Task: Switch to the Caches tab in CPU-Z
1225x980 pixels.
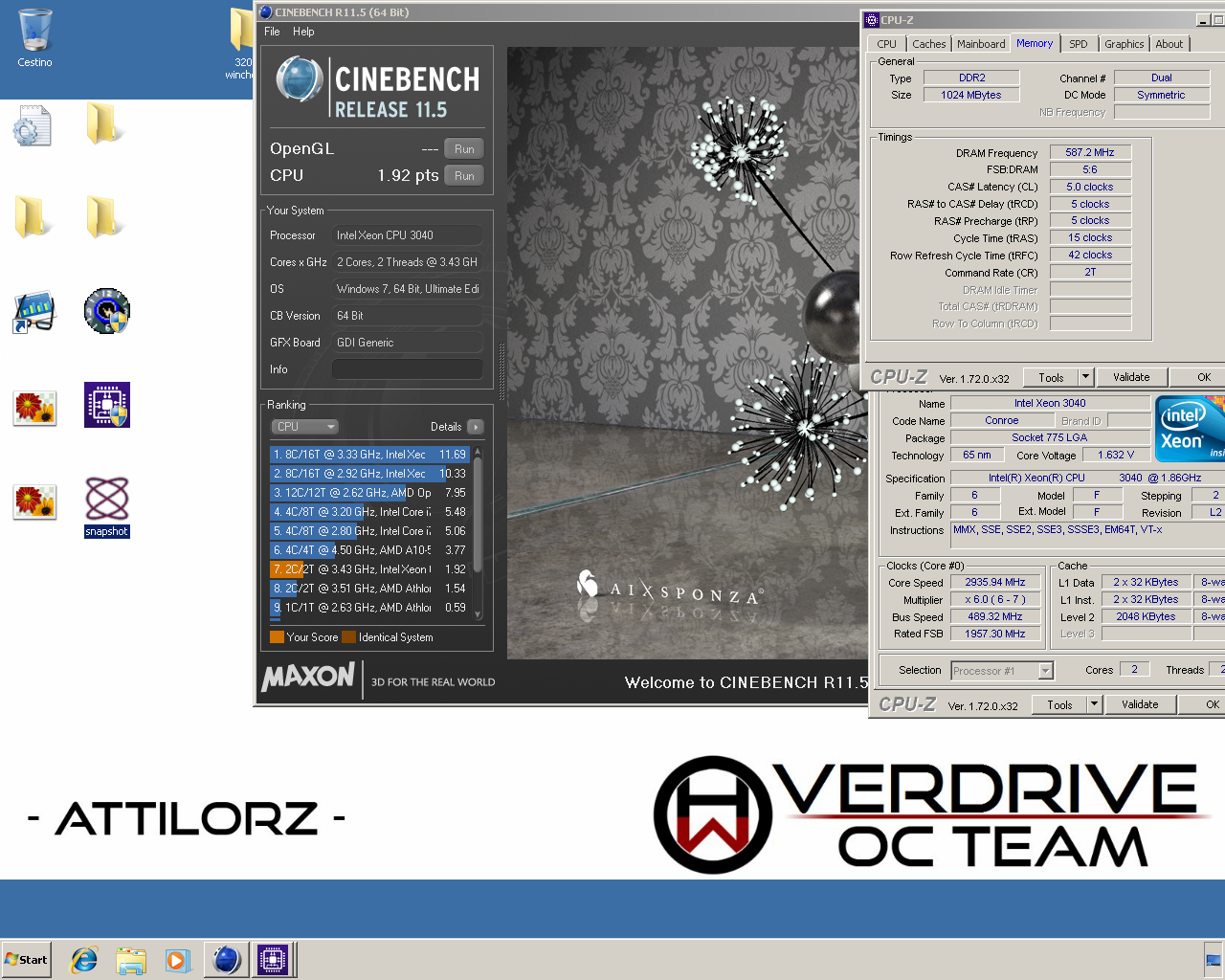Action: pos(928,44)
